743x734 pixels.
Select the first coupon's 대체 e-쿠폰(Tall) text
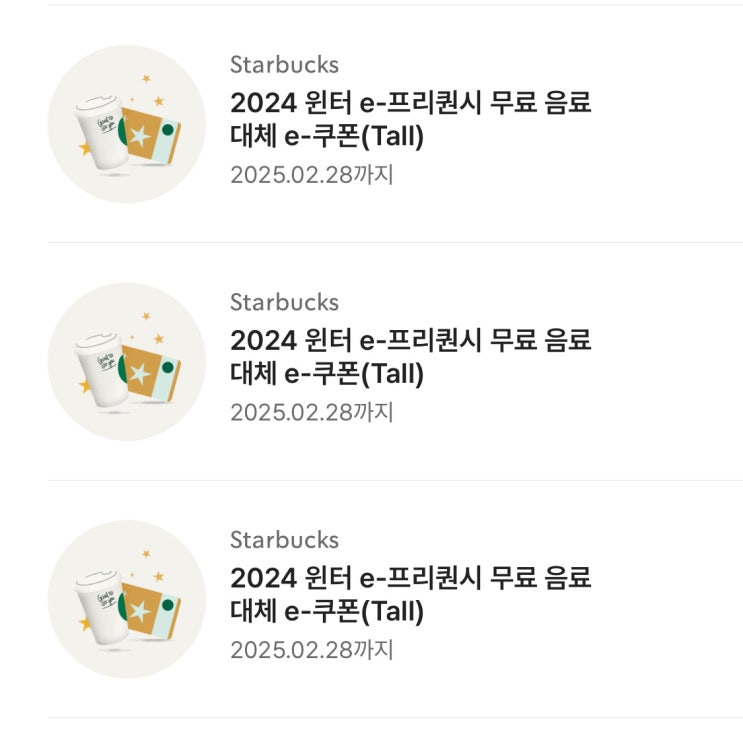[327, 137]
